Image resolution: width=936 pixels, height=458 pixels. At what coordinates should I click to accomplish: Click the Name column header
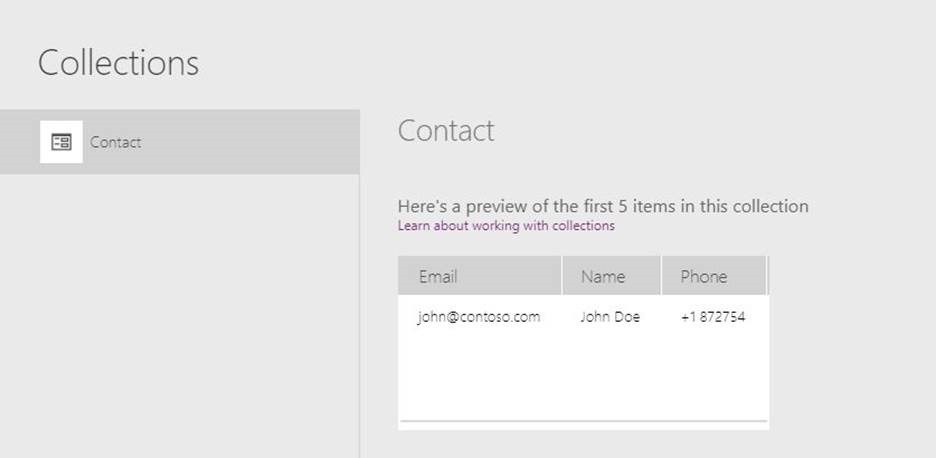[603, 277]
